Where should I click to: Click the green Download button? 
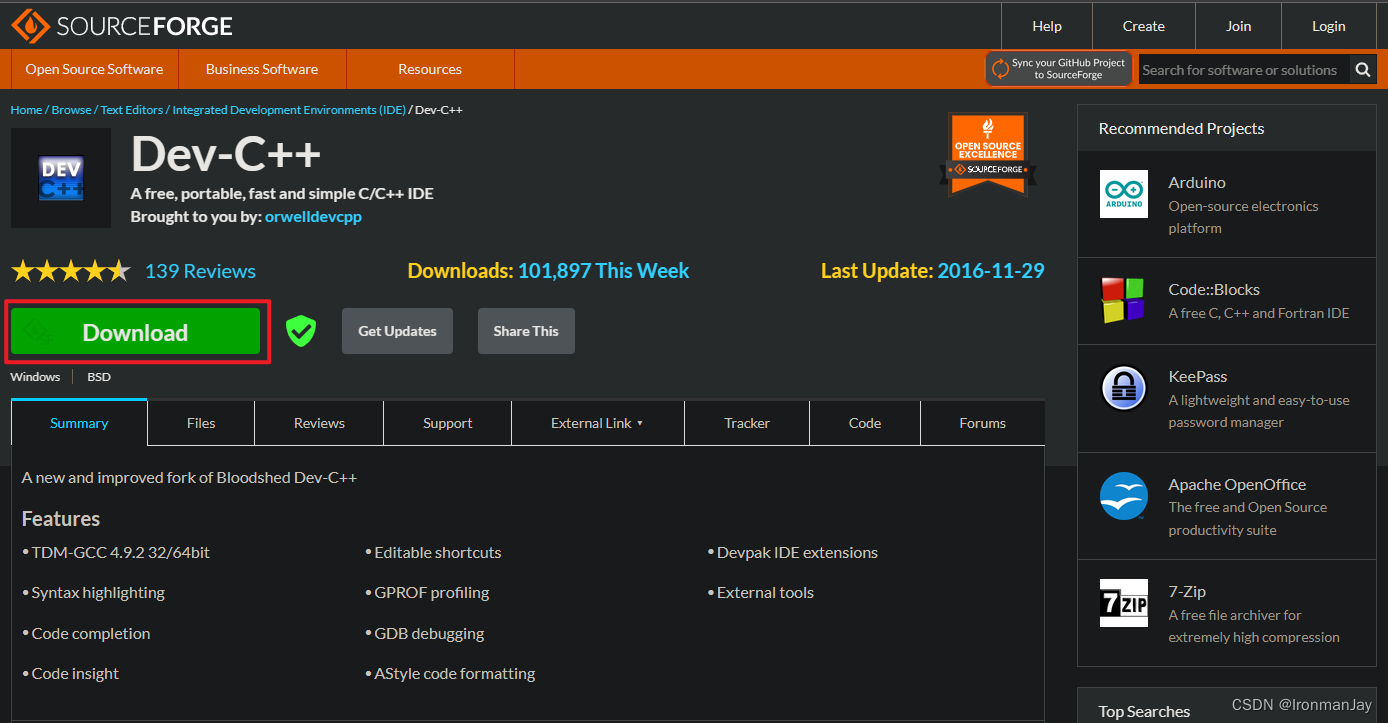tap(135, 332)
